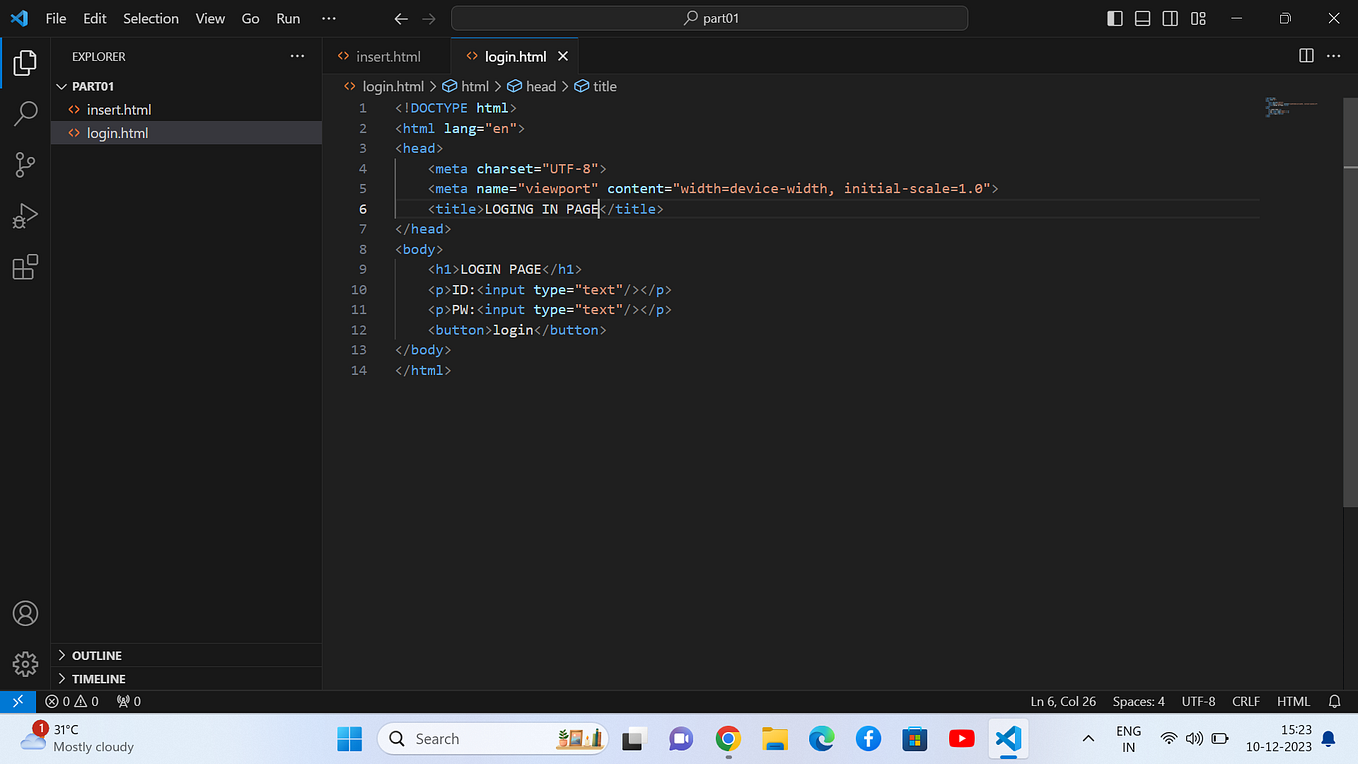This screenshot has width=1358, height=764.
Task: Open the Run and Debug panel
Action: pos(25,216)
